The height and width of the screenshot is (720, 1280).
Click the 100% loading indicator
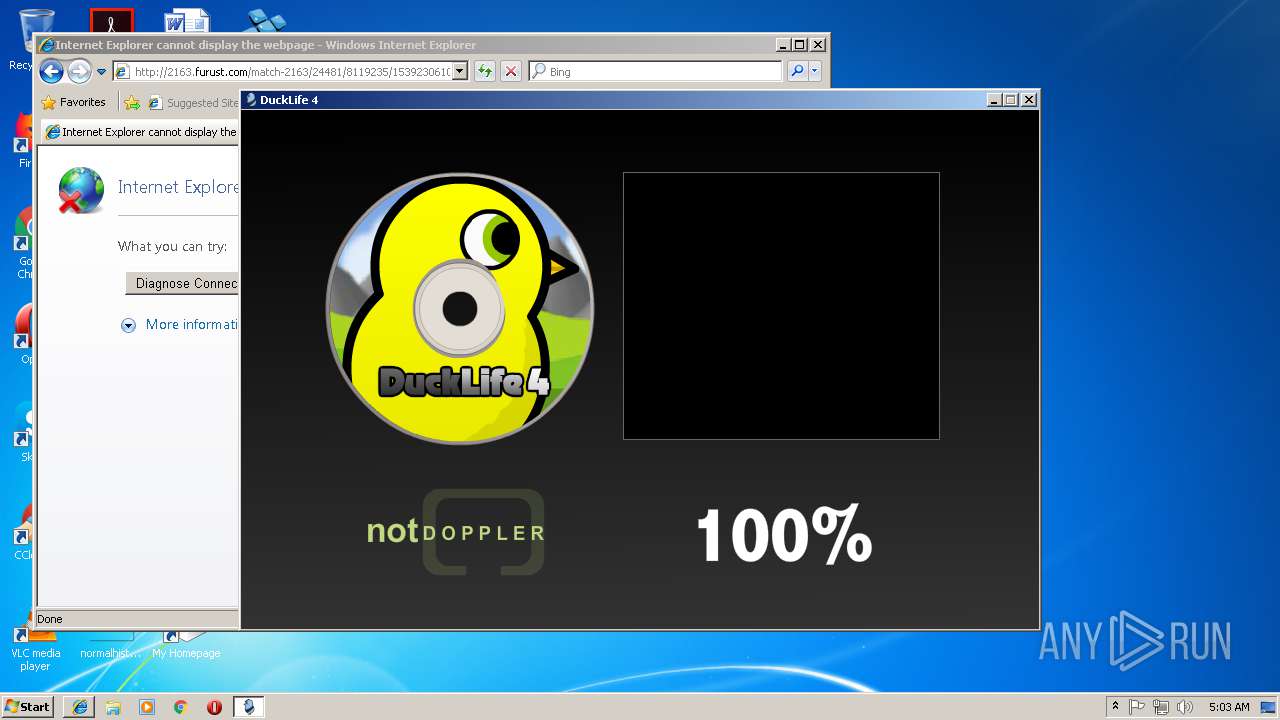[x=784, y=535]
